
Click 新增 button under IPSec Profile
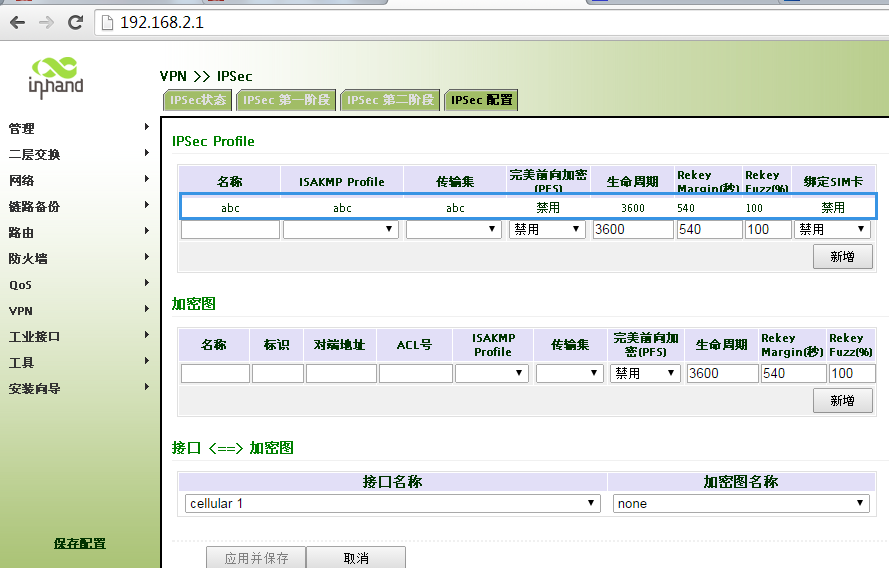[842, 257]
